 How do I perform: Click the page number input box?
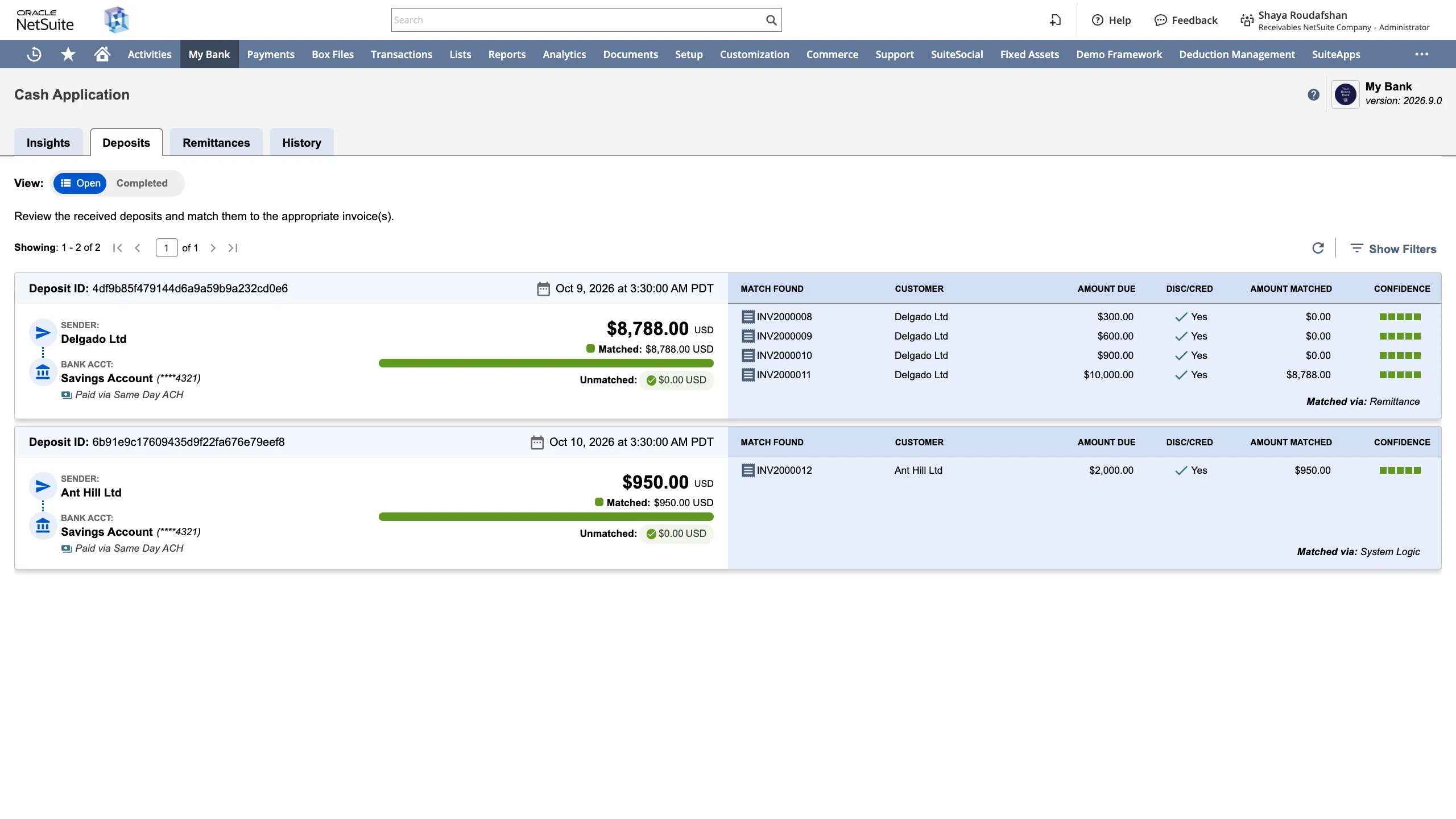coord(167,248)
